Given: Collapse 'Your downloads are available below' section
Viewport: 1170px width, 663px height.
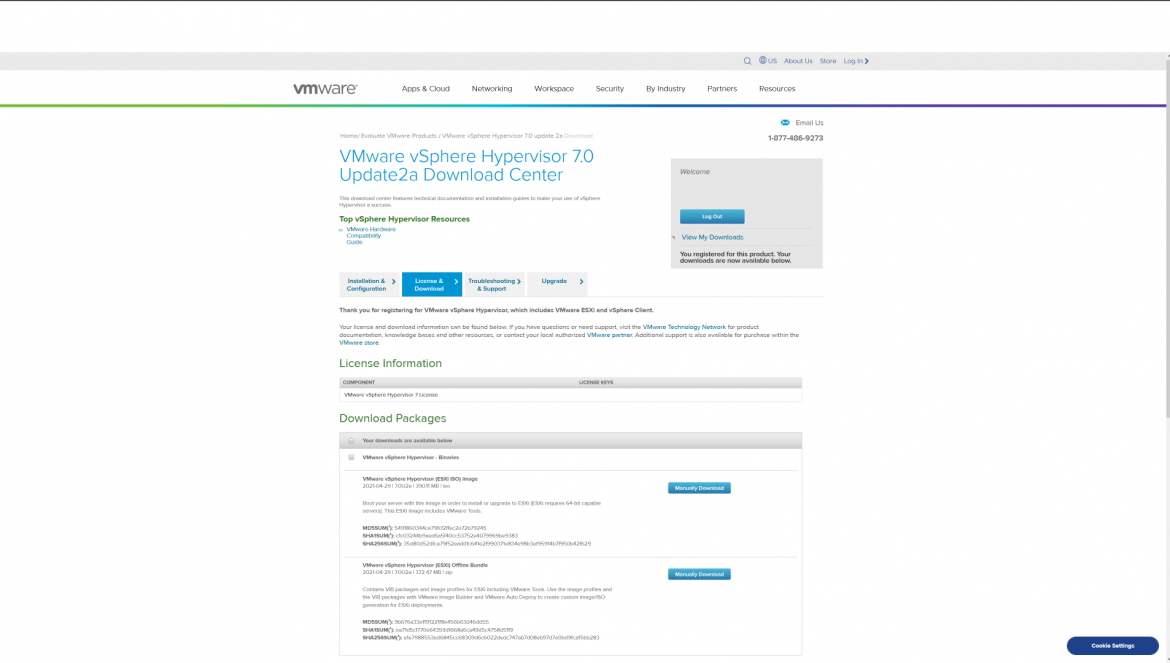Looking at the screenshot, I should click(351, 441).
